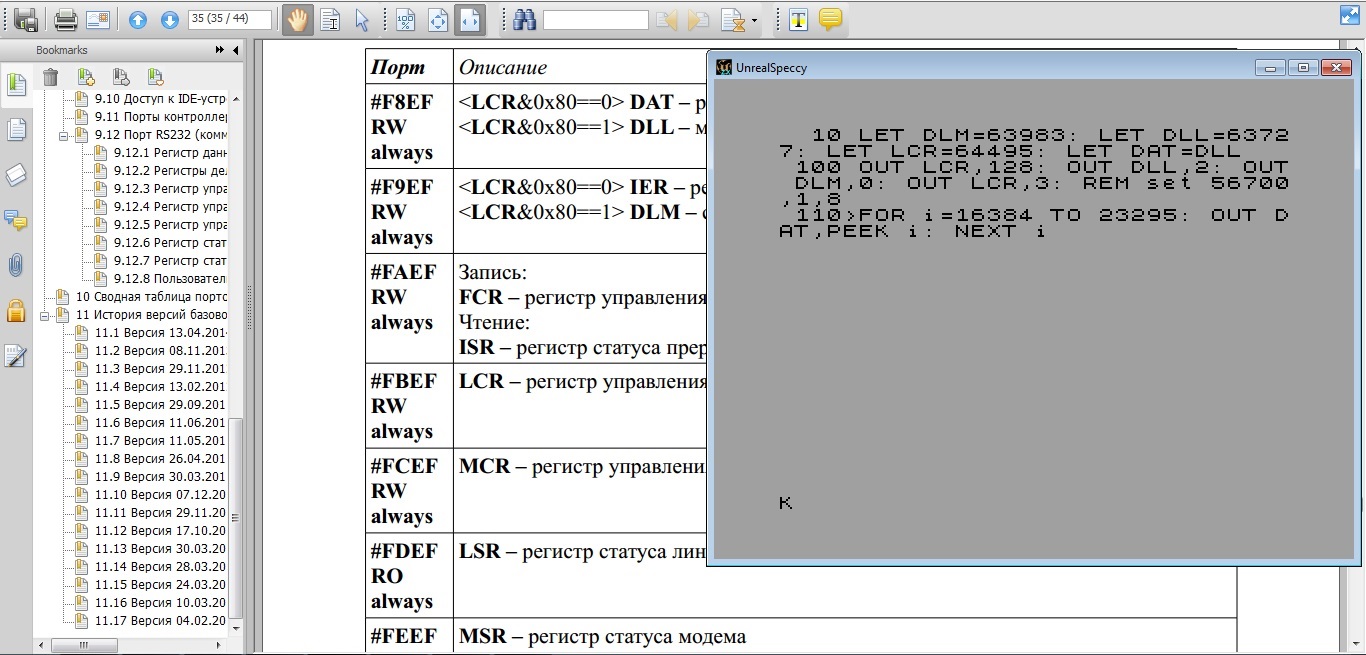This screenshot has height=655, width=1366.
Task: Go to the next page arrow
Action: tap(169, 19)
